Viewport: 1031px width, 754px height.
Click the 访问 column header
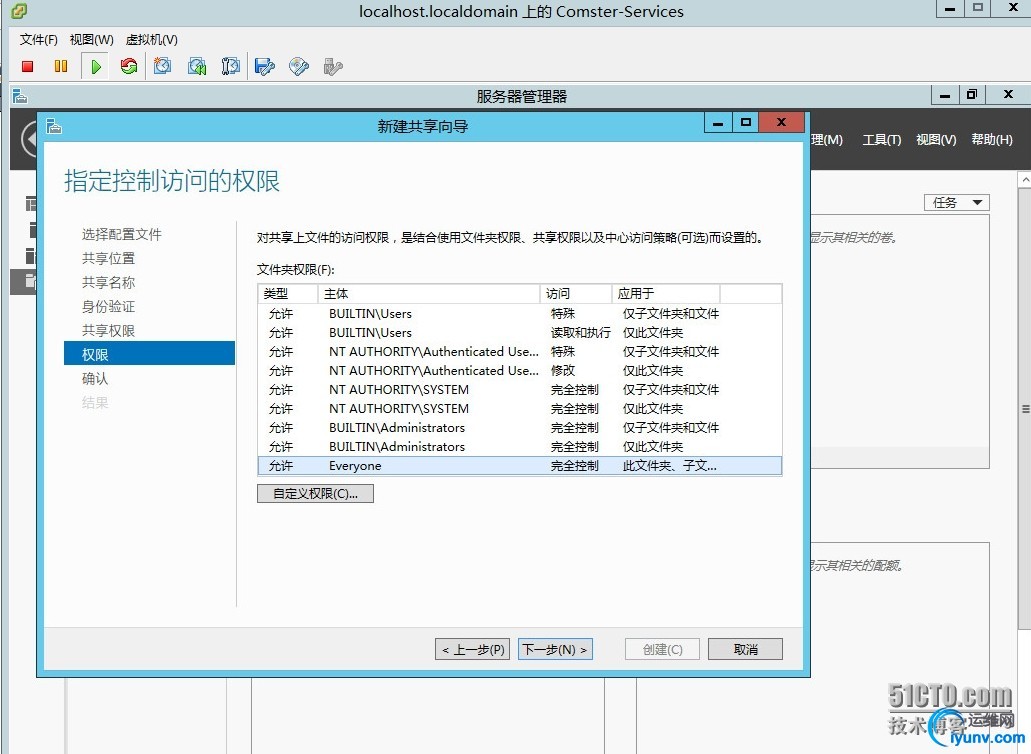coord(576,294)
